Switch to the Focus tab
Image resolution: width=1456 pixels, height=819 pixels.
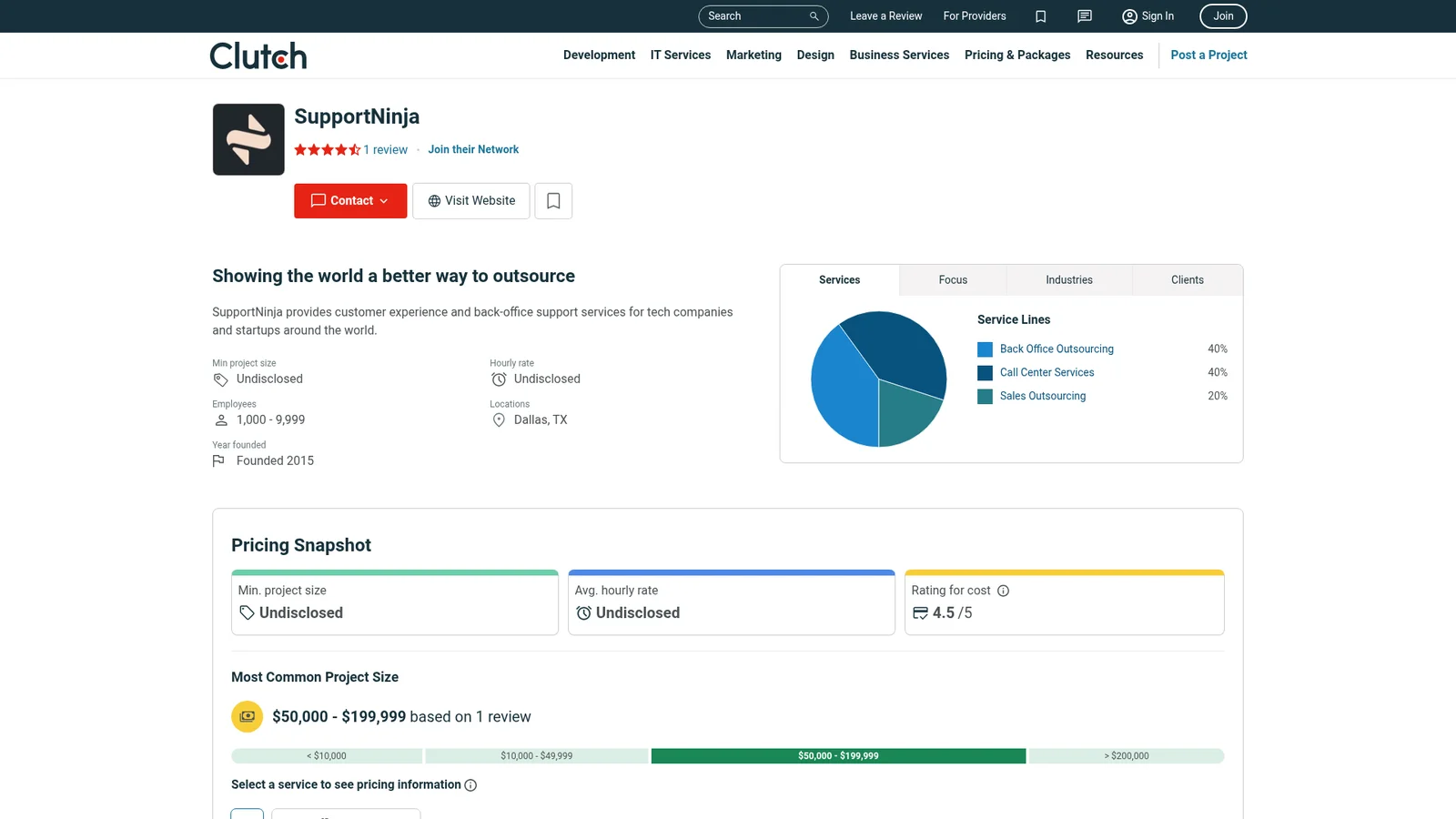953,280
